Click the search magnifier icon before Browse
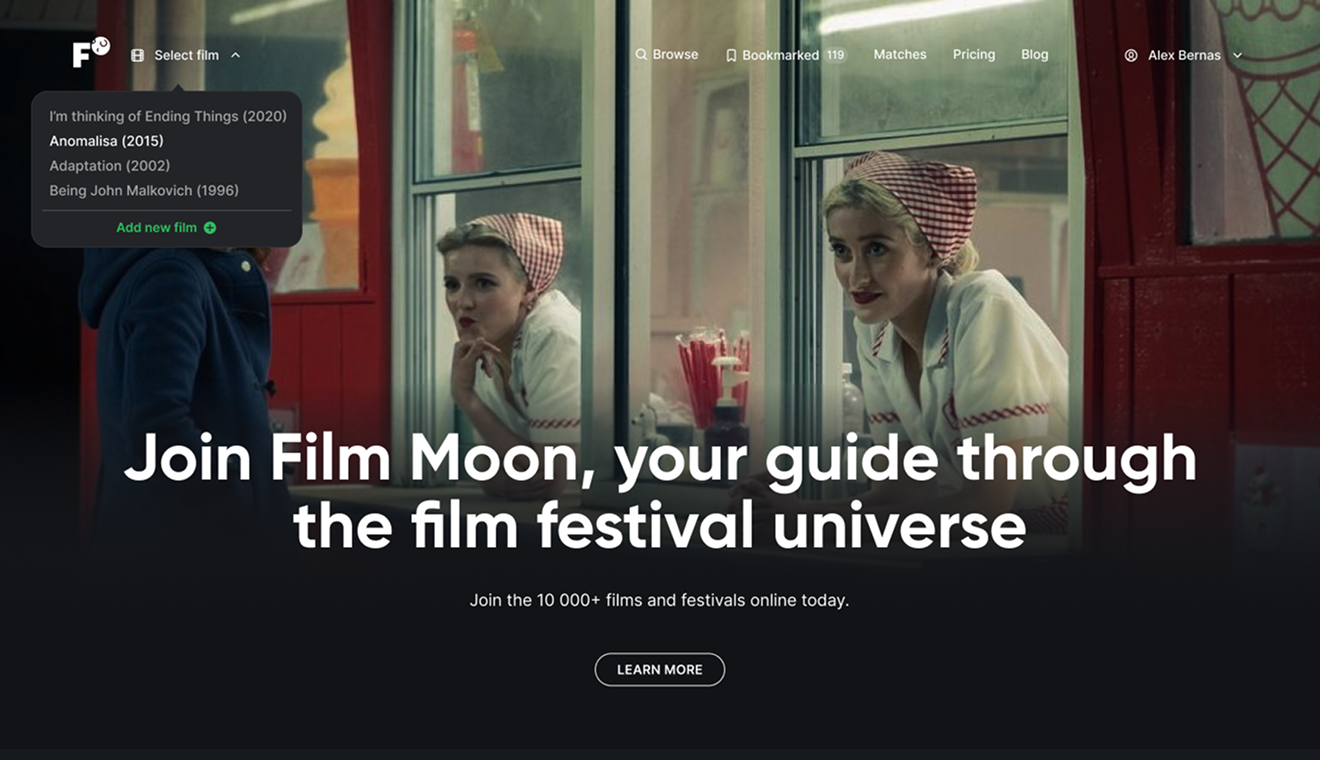This screenshot has height=760, width=1320. click(x=640, y=54)
